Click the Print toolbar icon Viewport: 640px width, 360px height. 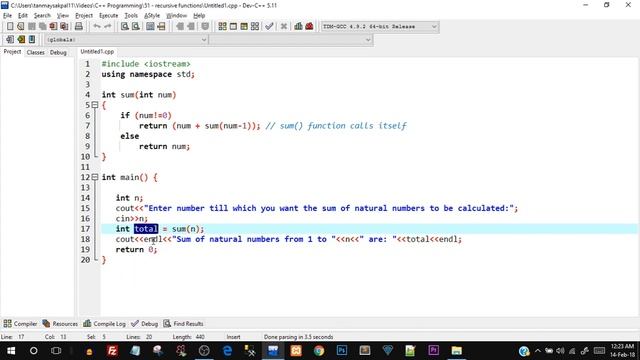click(x=78, y=27)
